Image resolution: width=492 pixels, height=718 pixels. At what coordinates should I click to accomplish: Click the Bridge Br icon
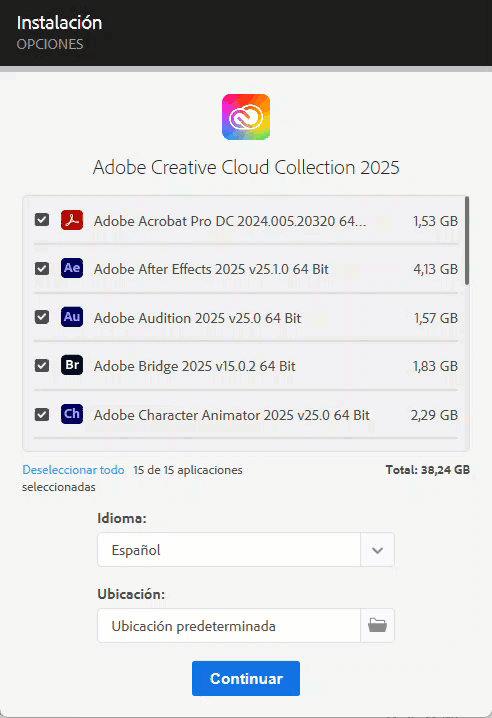point(72,365)
